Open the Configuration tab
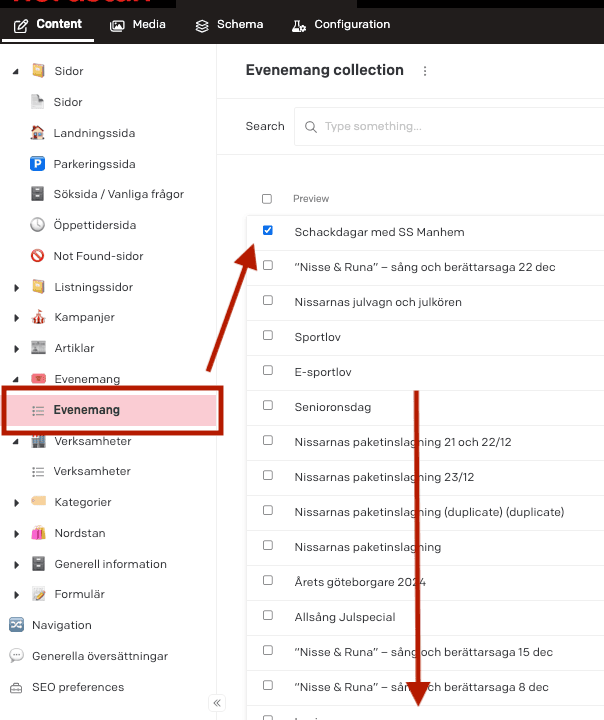Viewport: 604px width, 720px height. pyautogui.click(x=341, y=24)
